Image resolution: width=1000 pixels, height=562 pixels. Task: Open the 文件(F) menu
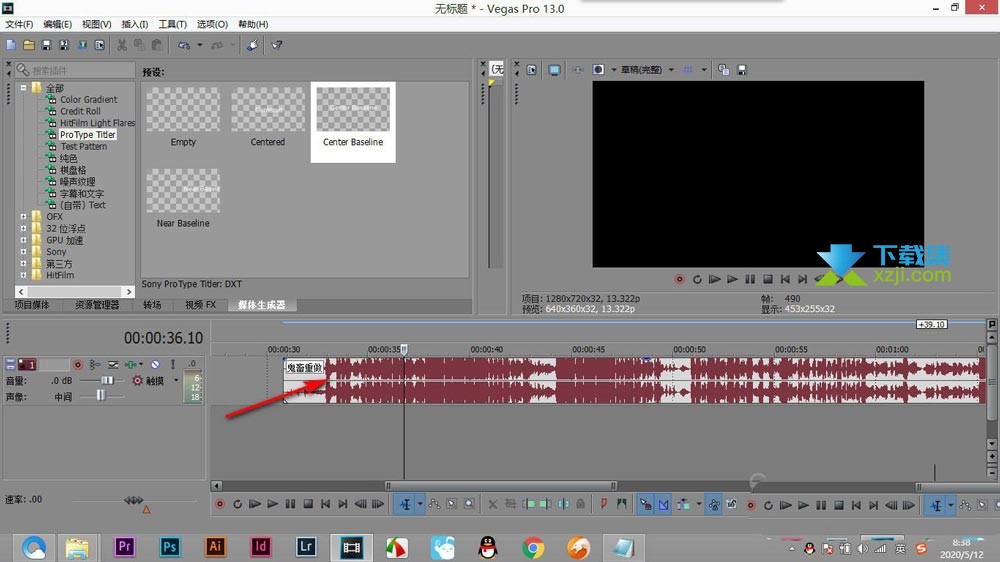(x=19, y=24)
